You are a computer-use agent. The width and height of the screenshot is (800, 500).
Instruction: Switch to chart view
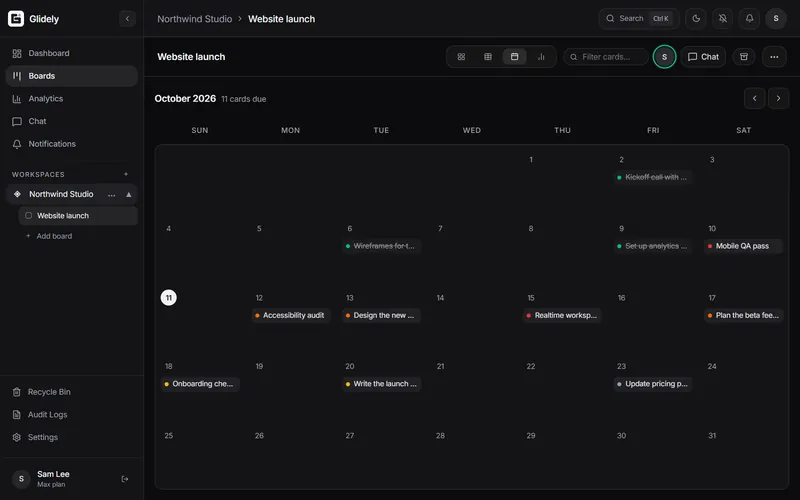coord(541,57)
